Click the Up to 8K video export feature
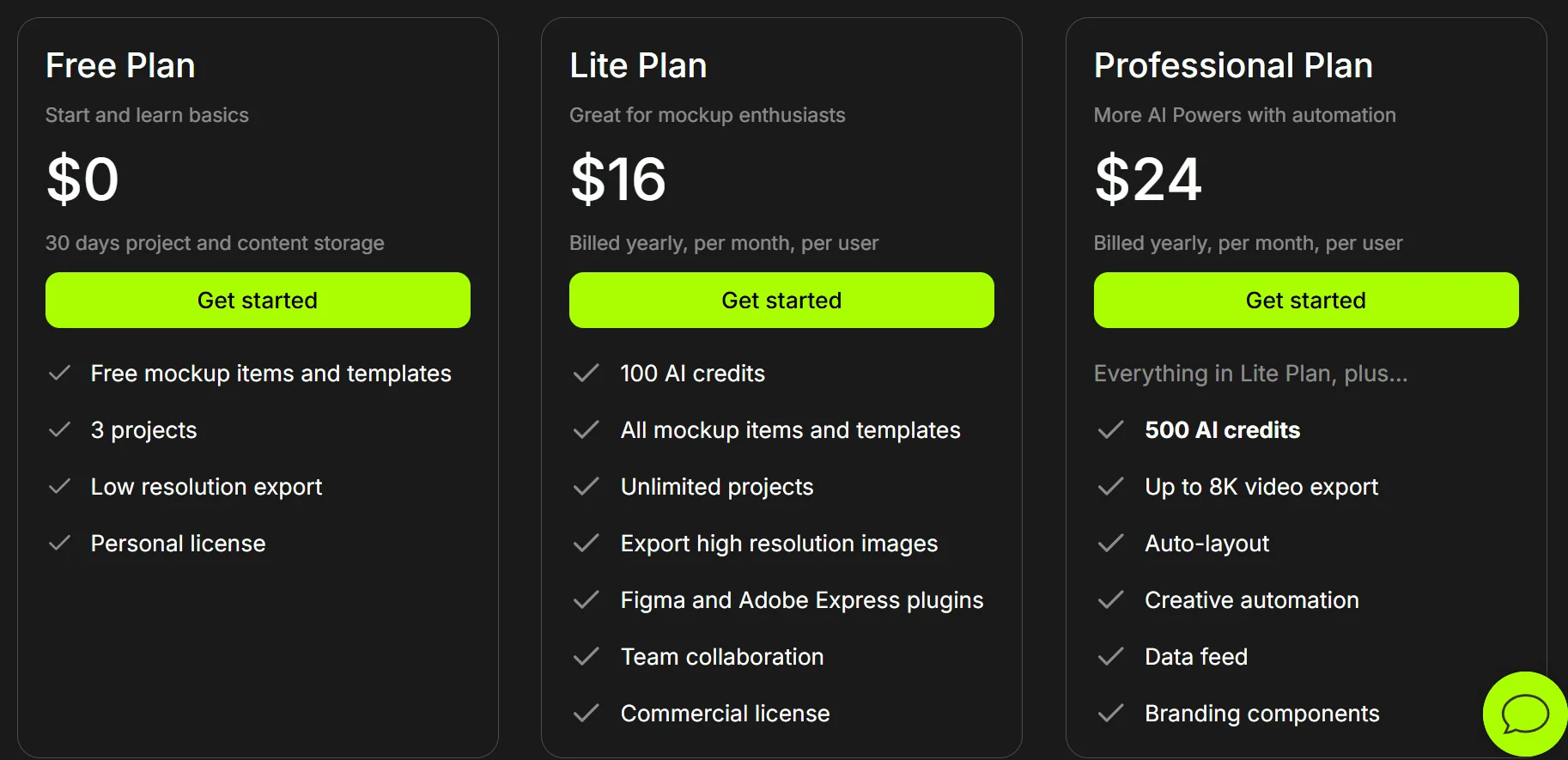Image resolution: width=1568 pixels, height=760 pixels. [x=1261, y=487]
